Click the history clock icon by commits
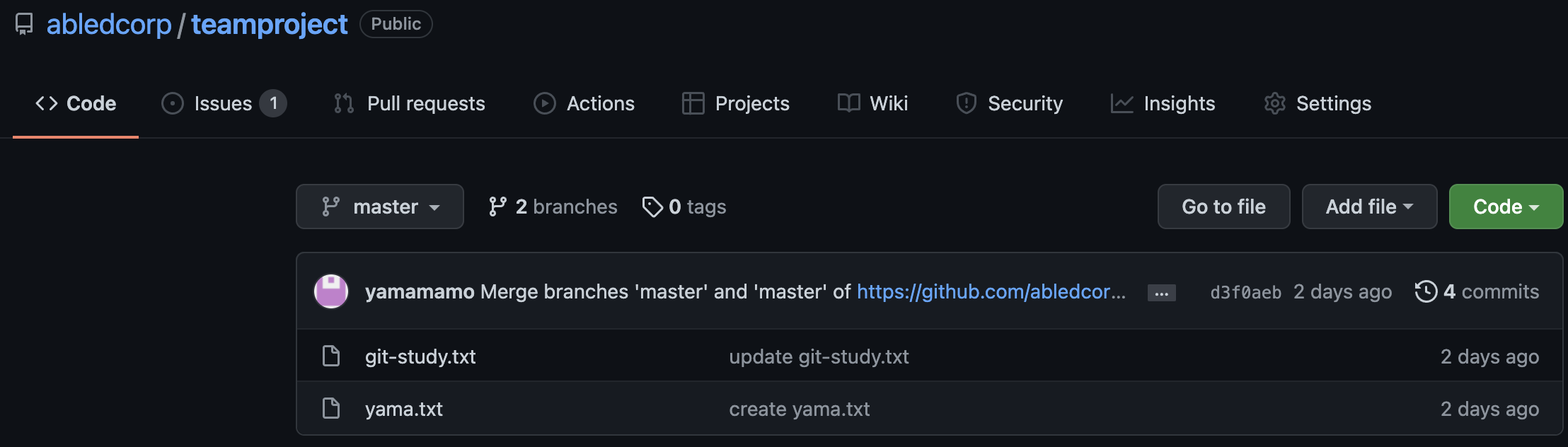The width and height of the screenshot is (1568, 447). point(1426,291)
